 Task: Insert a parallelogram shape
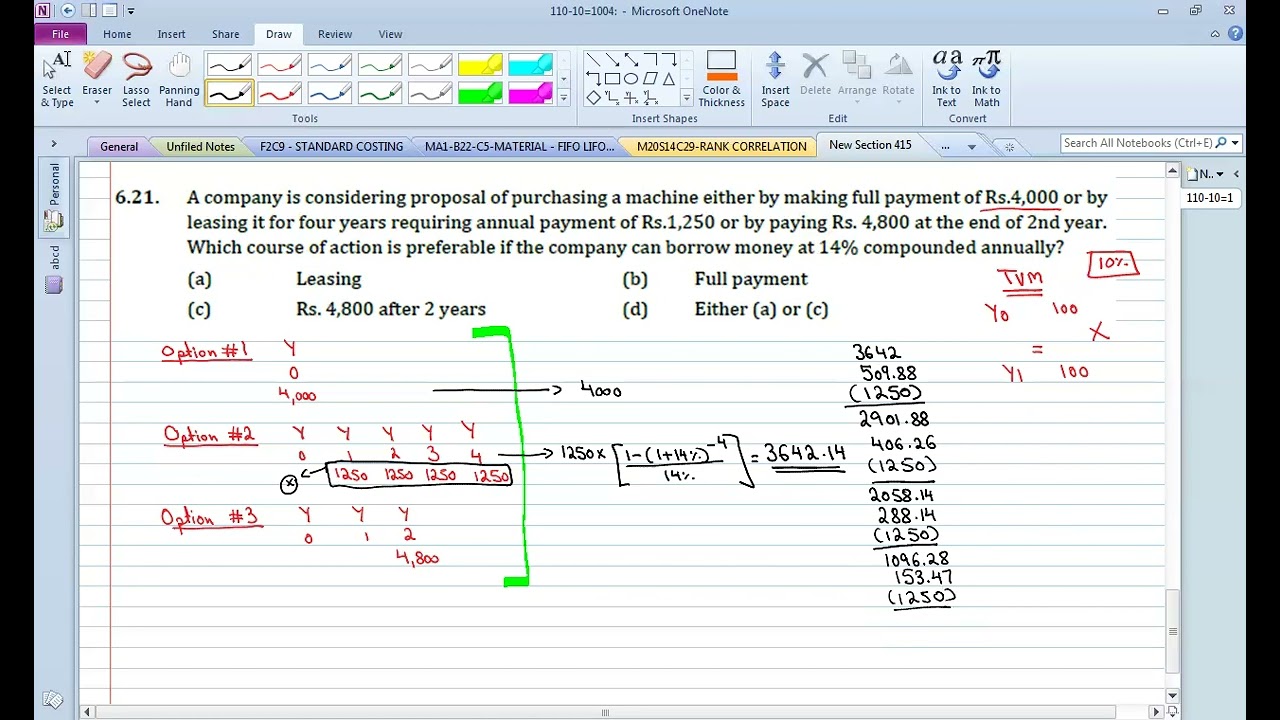click(x=650, y=79)
